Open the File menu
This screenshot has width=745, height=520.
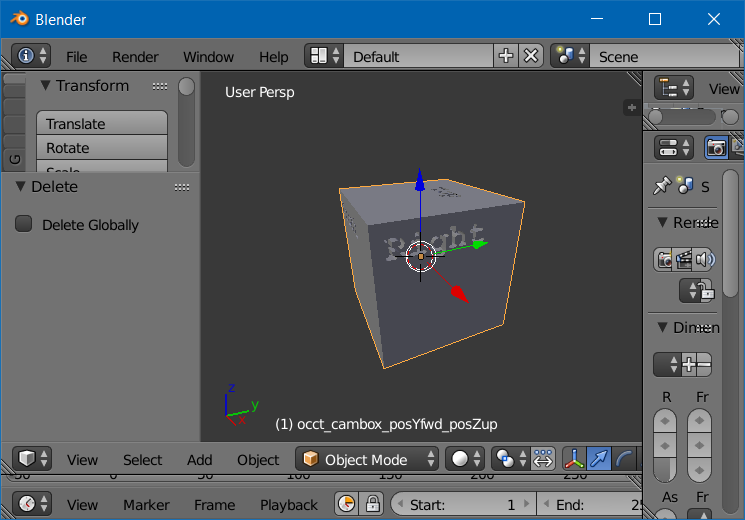pyautogui.click(x=76, y=57)
